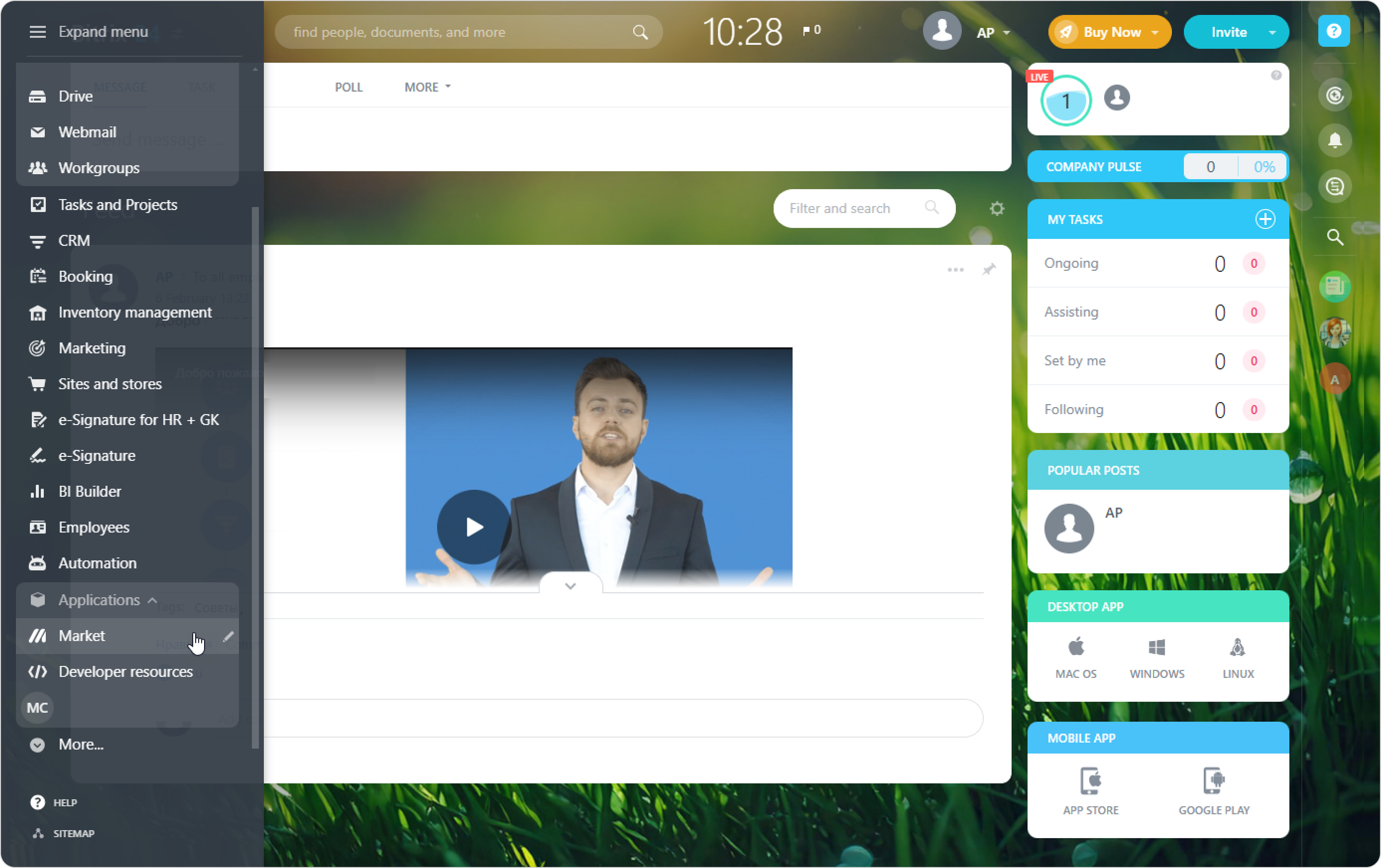Image resolution: width=1381 pixels, height=868 pixels.
Task: Click the notifications bell icon
Action: [x=1334, y=140]
